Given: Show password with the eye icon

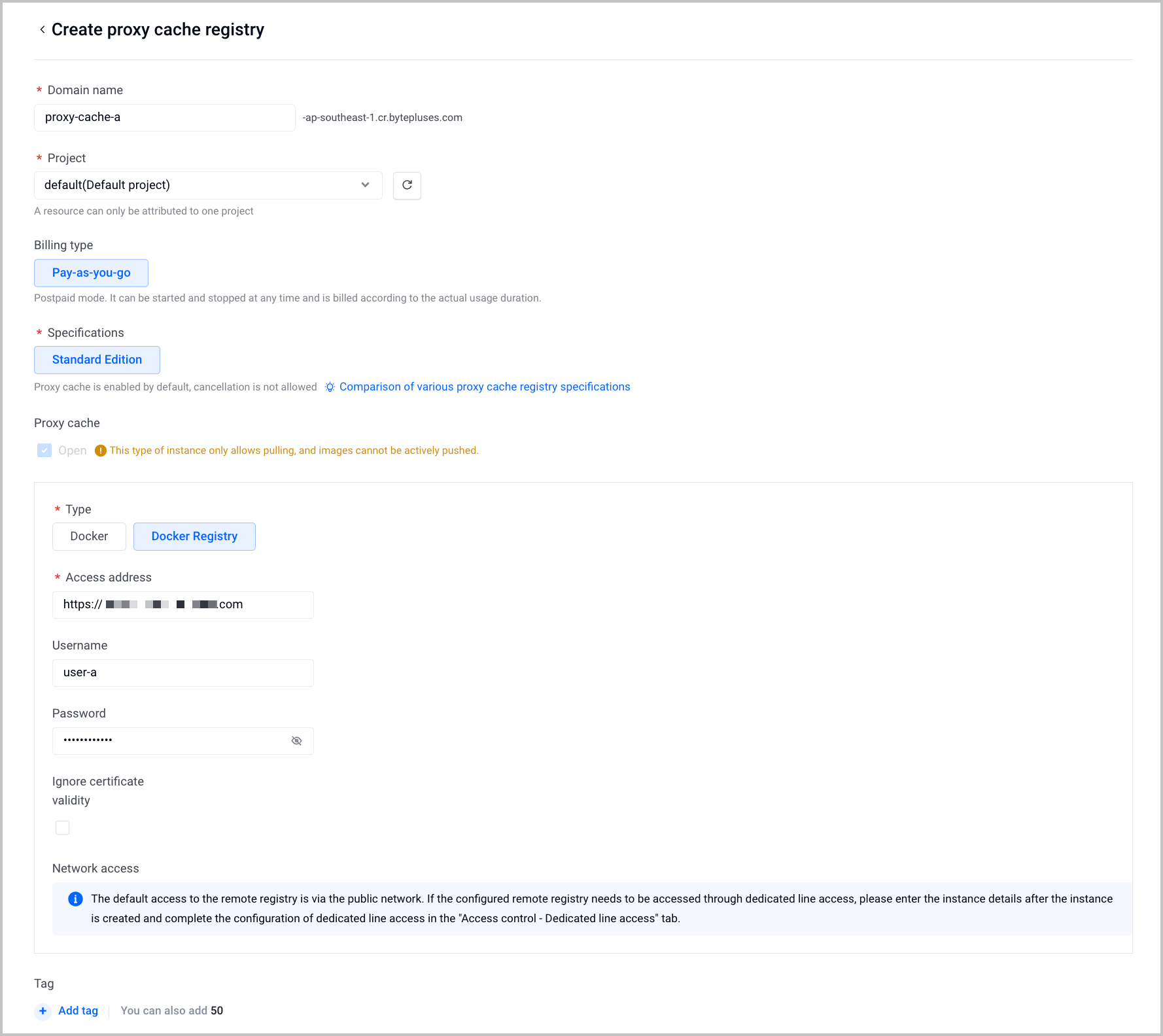Looking at the screenshot, I should pyautogui.click(x=296, y=740).
